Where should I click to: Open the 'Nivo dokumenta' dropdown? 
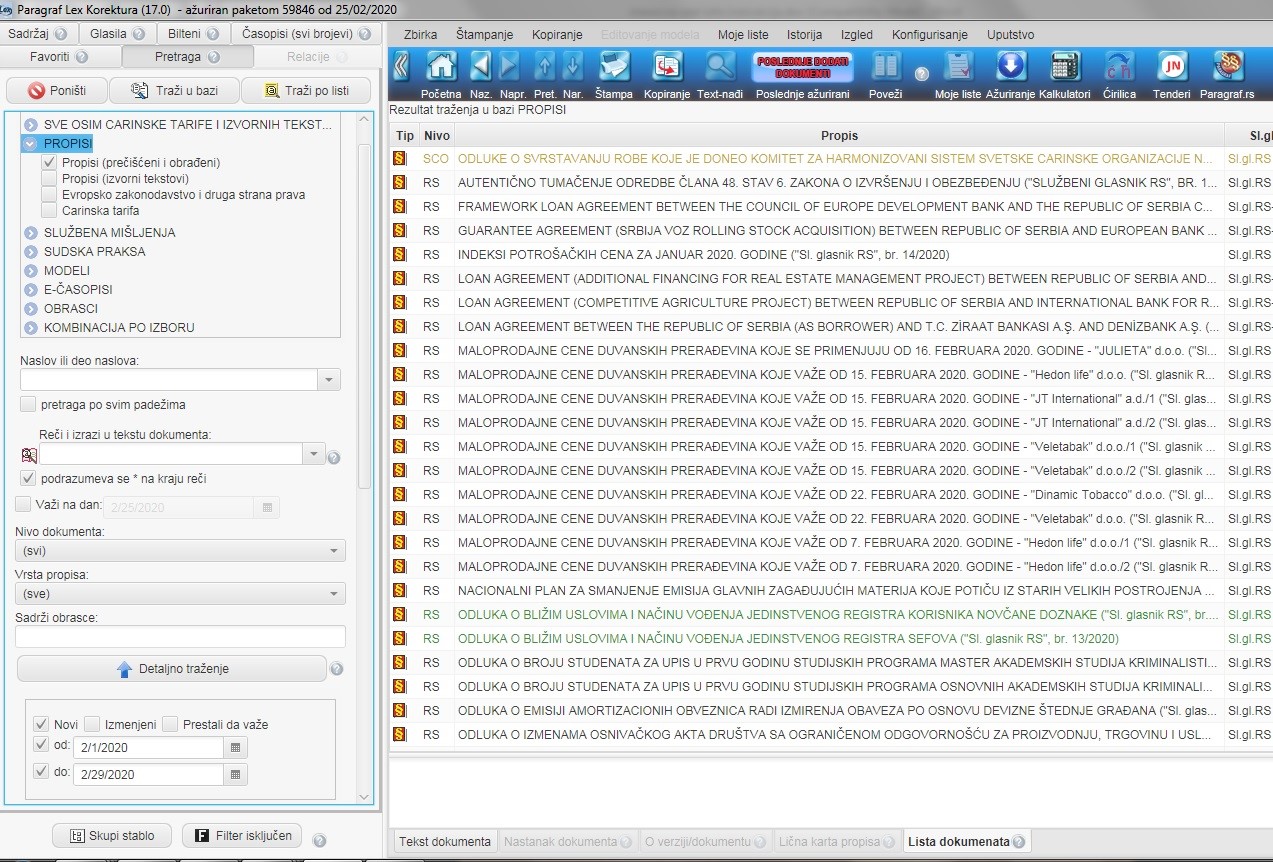(x=180, y=551)
